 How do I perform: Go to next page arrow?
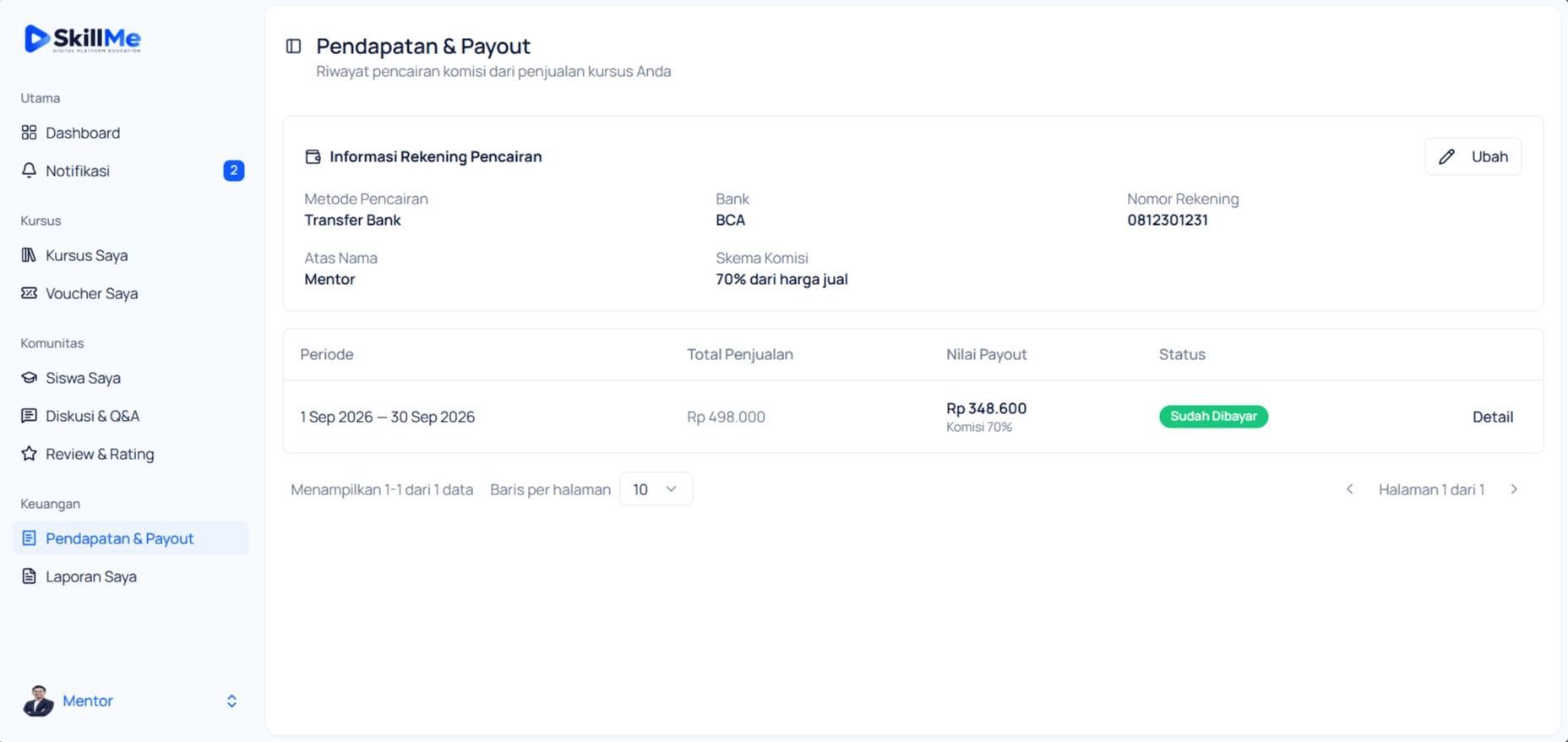[1514, 489]
